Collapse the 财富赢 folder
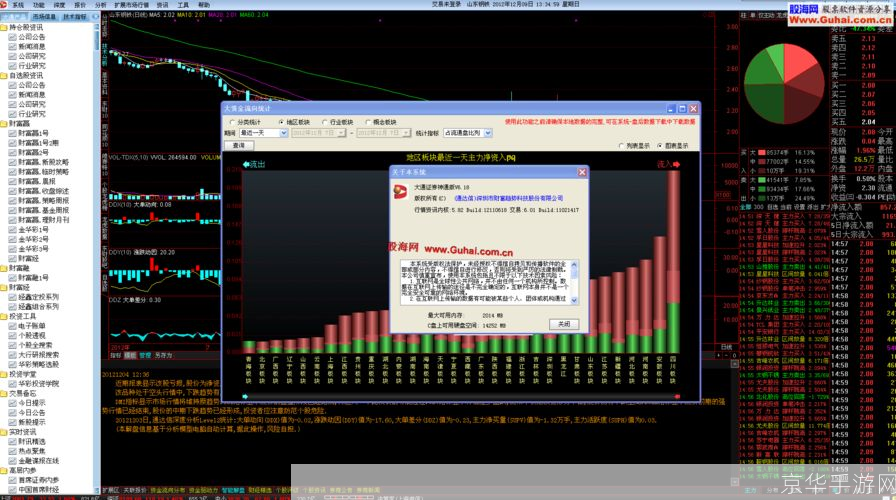 (4, 123)
